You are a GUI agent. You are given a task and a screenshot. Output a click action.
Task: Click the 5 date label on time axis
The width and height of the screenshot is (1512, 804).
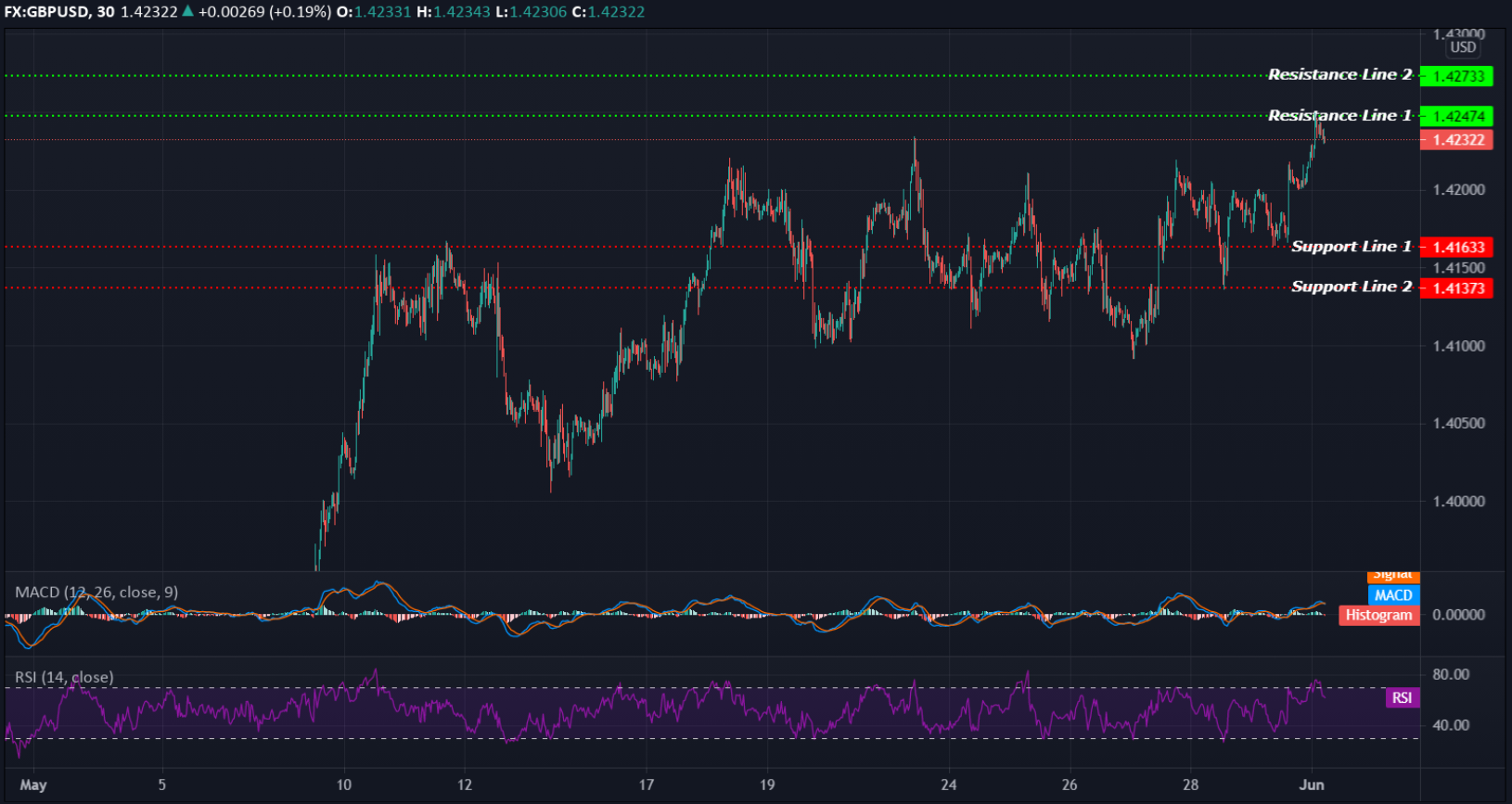click(162, 785)
